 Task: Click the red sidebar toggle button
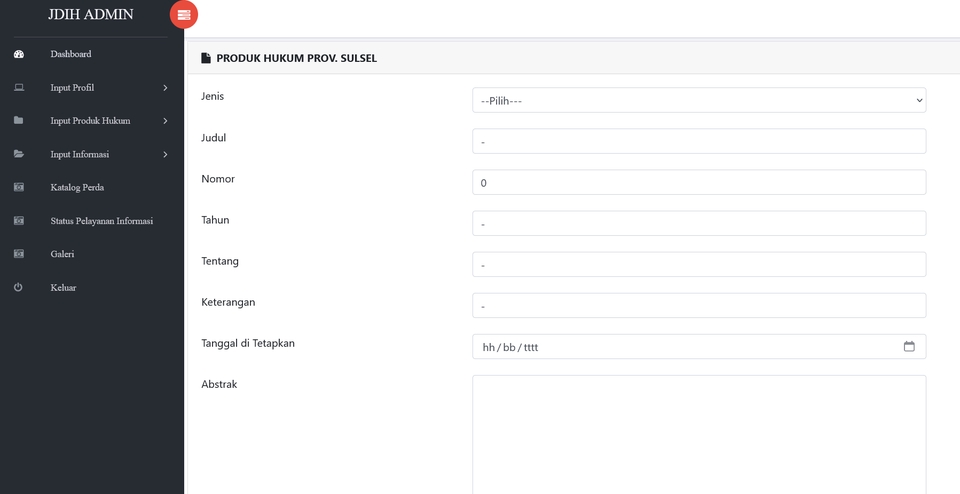pos(184,14)
